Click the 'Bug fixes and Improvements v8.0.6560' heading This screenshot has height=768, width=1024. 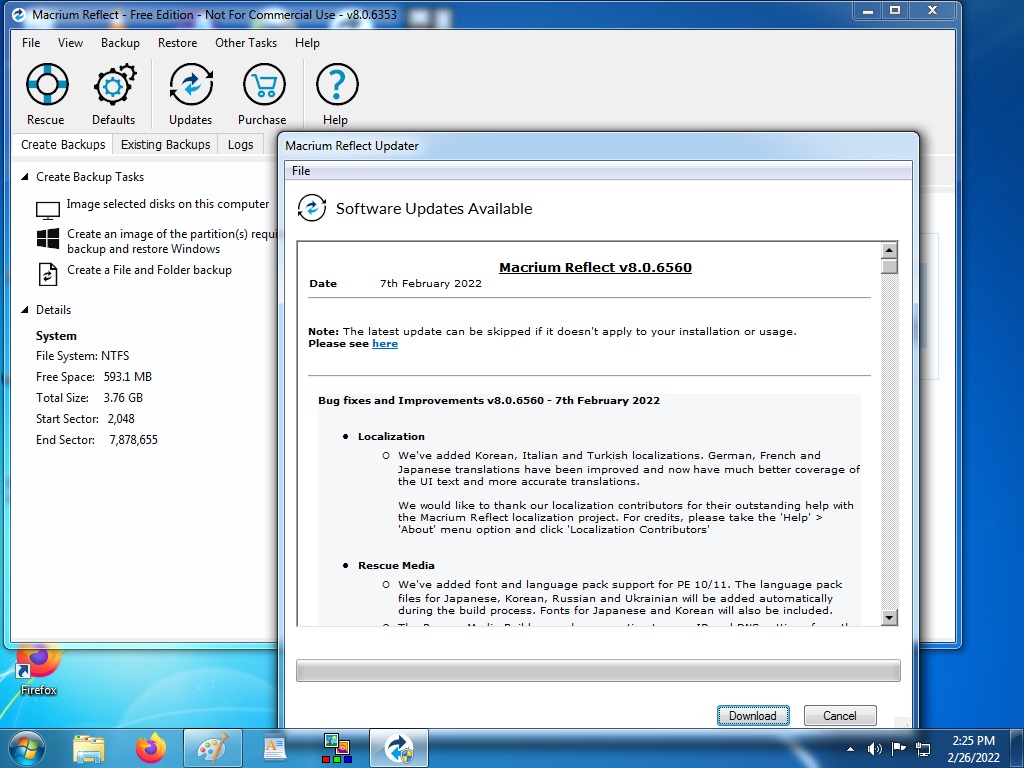pos(488,400)
